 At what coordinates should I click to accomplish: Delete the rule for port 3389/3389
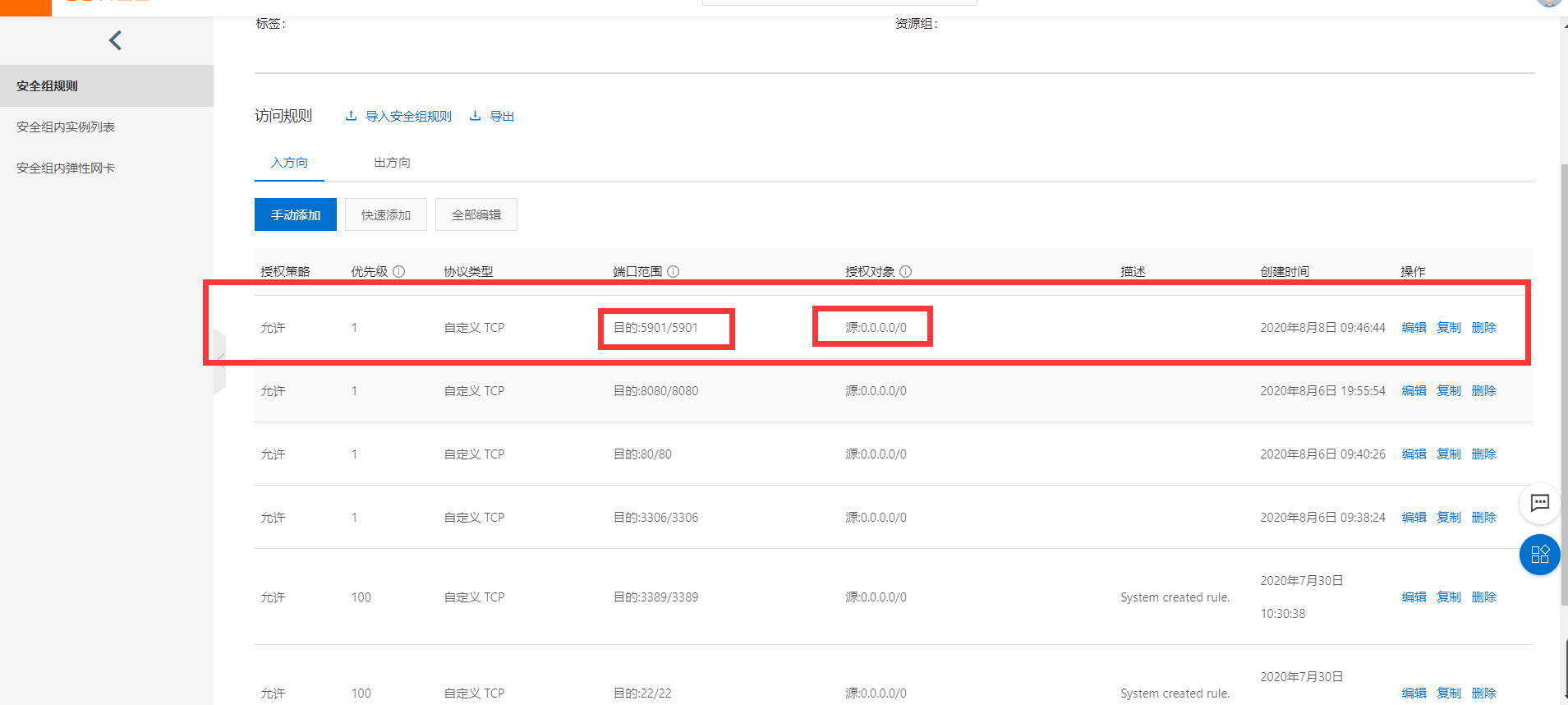(x=1483, y=597)
